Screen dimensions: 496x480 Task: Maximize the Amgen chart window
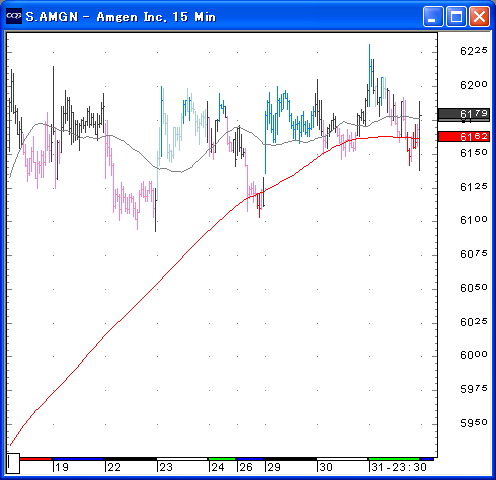[456, 16]
